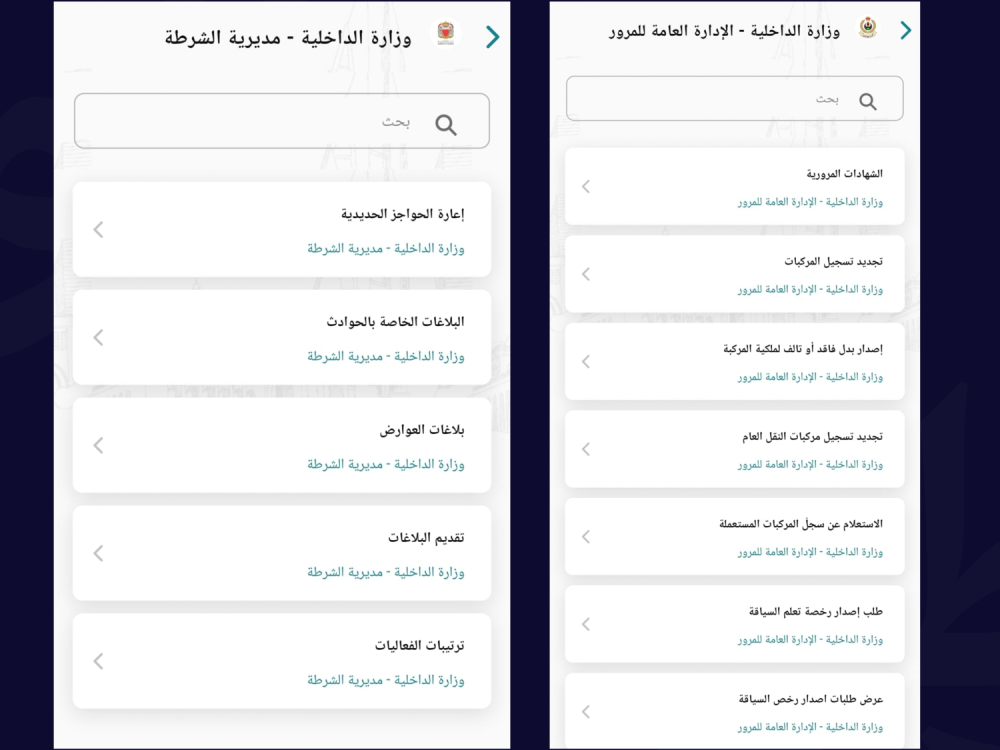Click chevron for طلب إصدار رخصة تعلم السياقة
The width and height of the screenshot is (1000, 750).
[586, 624]
